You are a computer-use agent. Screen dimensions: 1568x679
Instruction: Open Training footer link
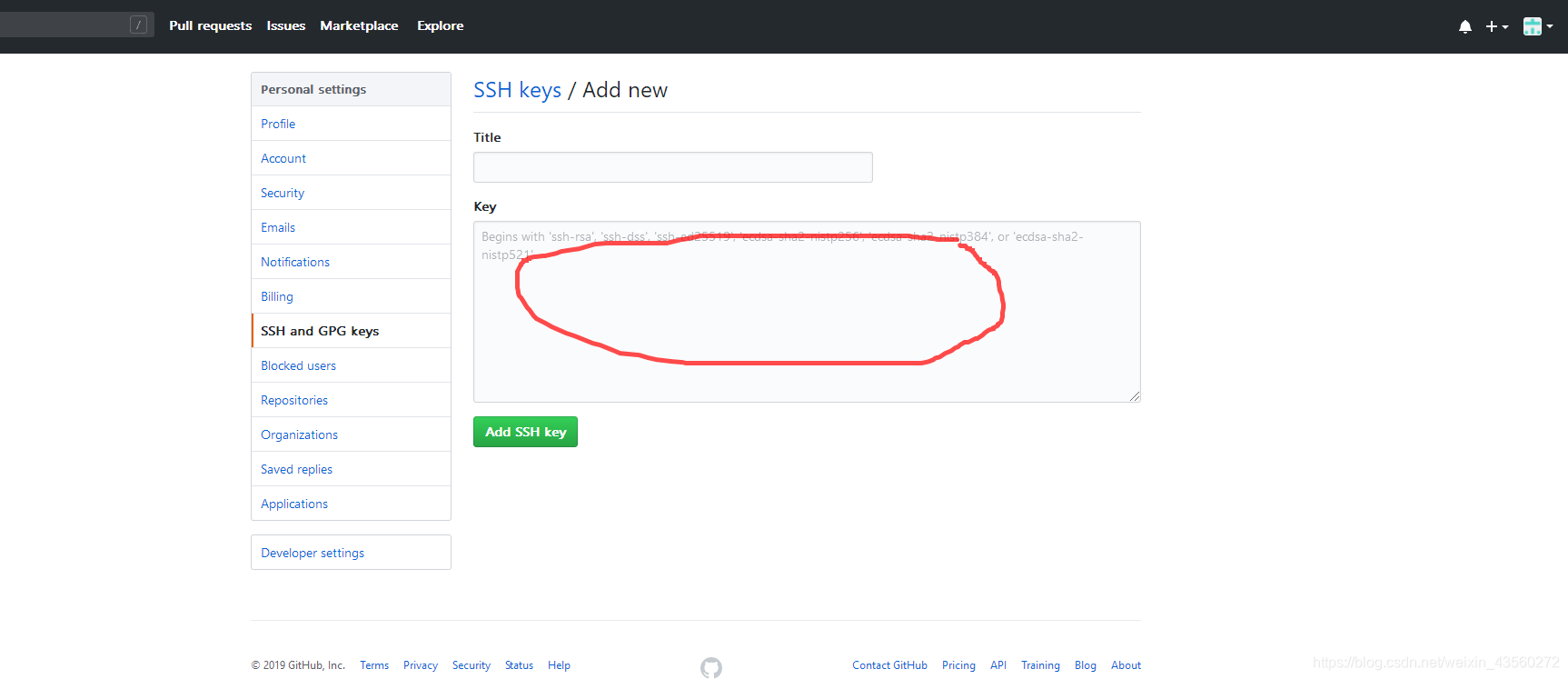[x=1040, y=665]
